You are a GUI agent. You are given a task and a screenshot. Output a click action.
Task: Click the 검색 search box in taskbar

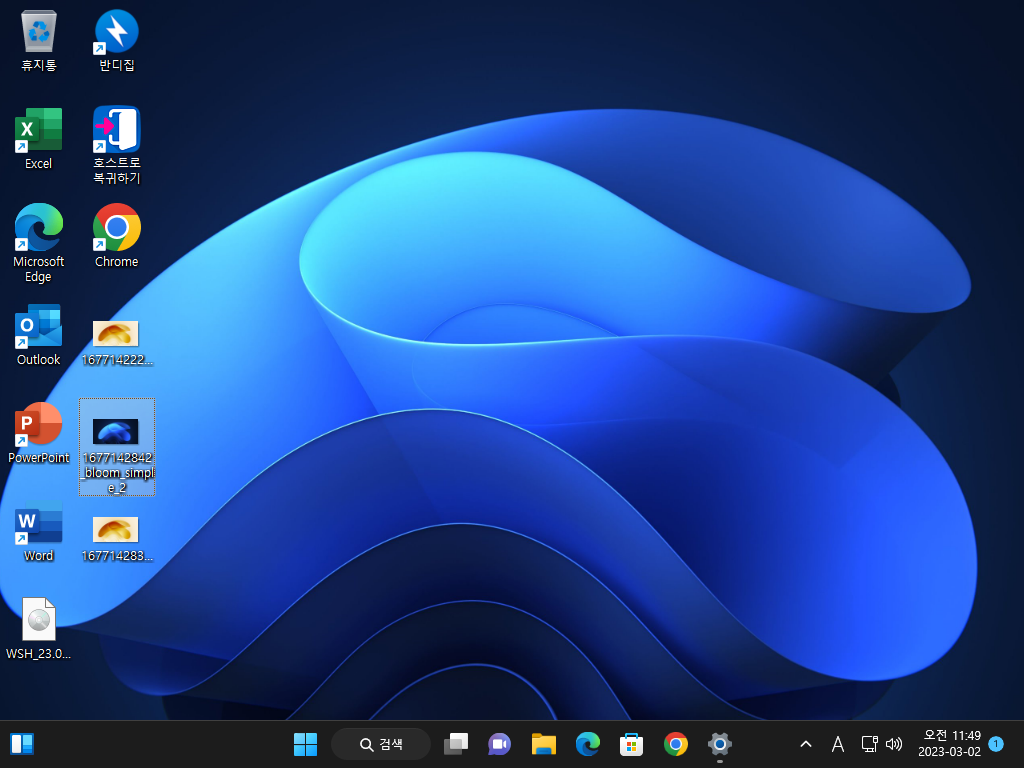381,744
